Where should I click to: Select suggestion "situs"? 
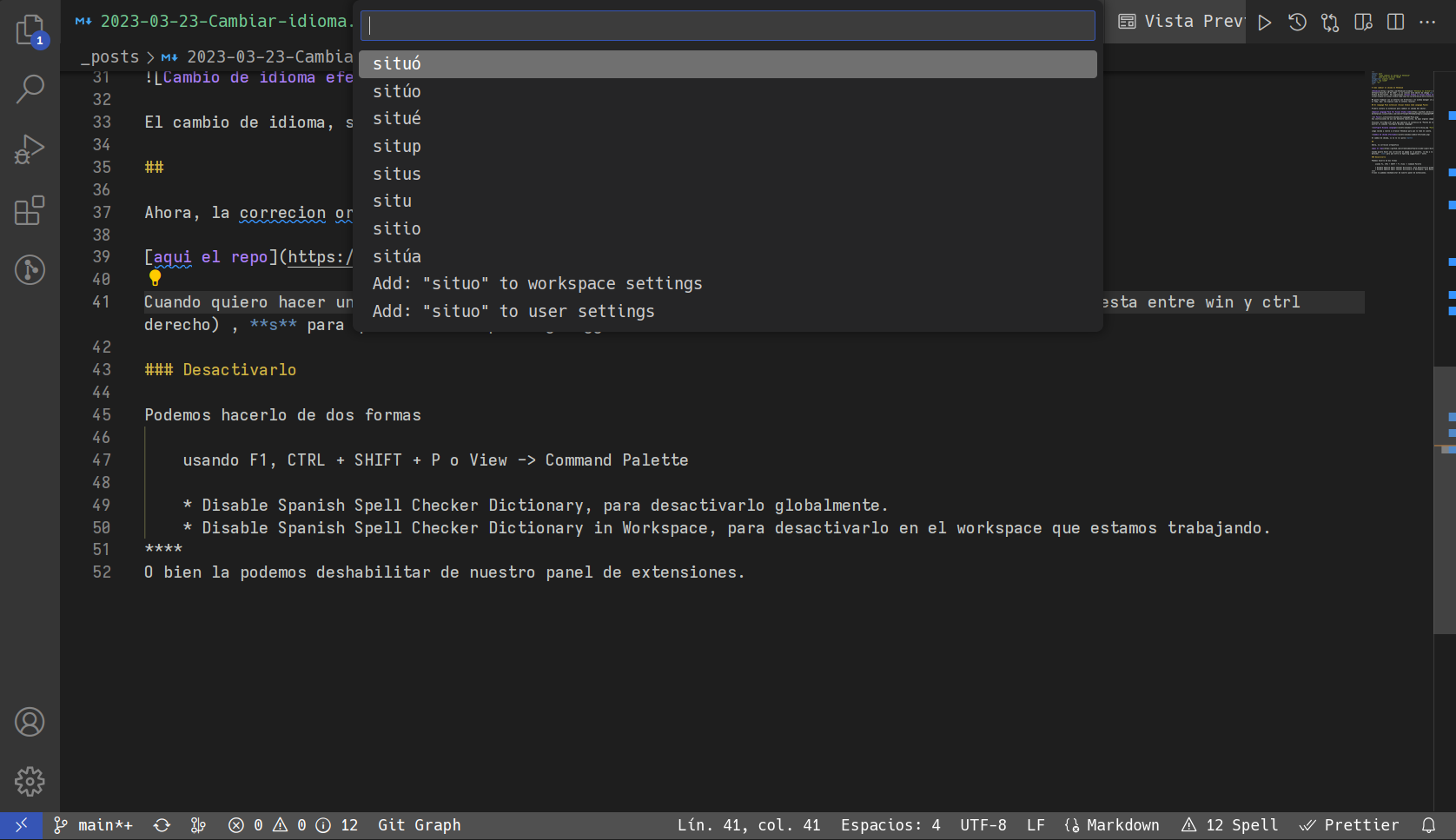click(728, 174)
